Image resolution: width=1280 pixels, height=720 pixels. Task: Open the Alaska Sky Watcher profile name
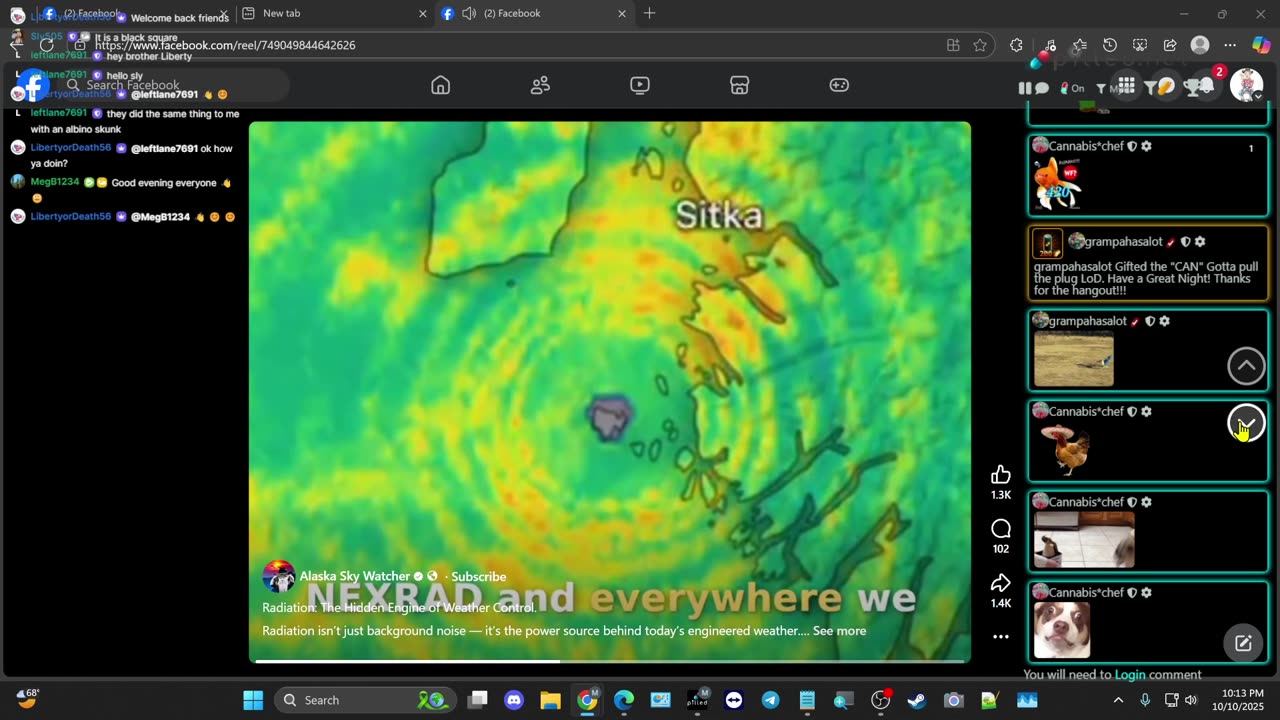click(355, 577)
